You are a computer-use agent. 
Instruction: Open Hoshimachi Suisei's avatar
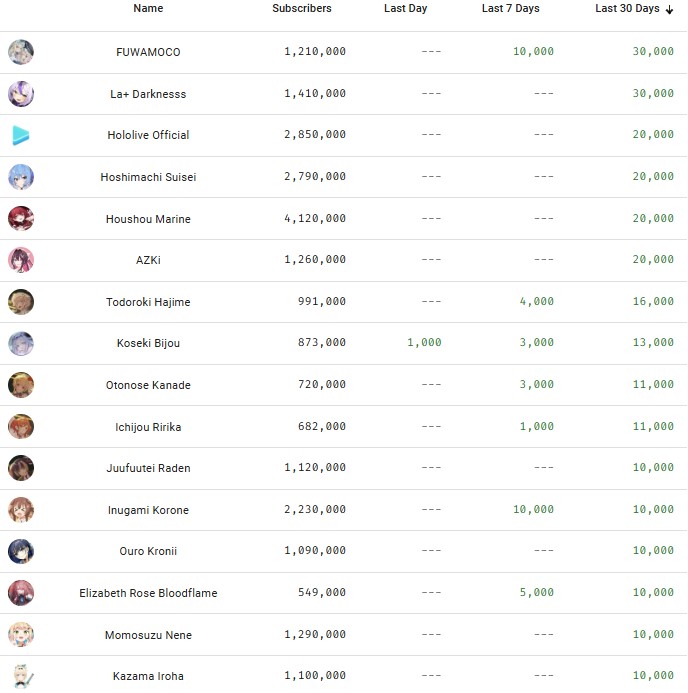[21, 177]
